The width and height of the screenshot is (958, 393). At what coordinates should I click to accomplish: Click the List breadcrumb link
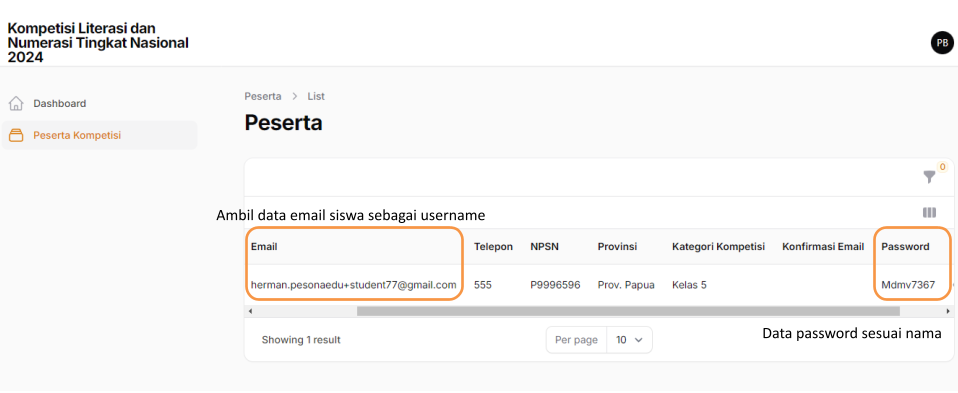click(316, 97)
